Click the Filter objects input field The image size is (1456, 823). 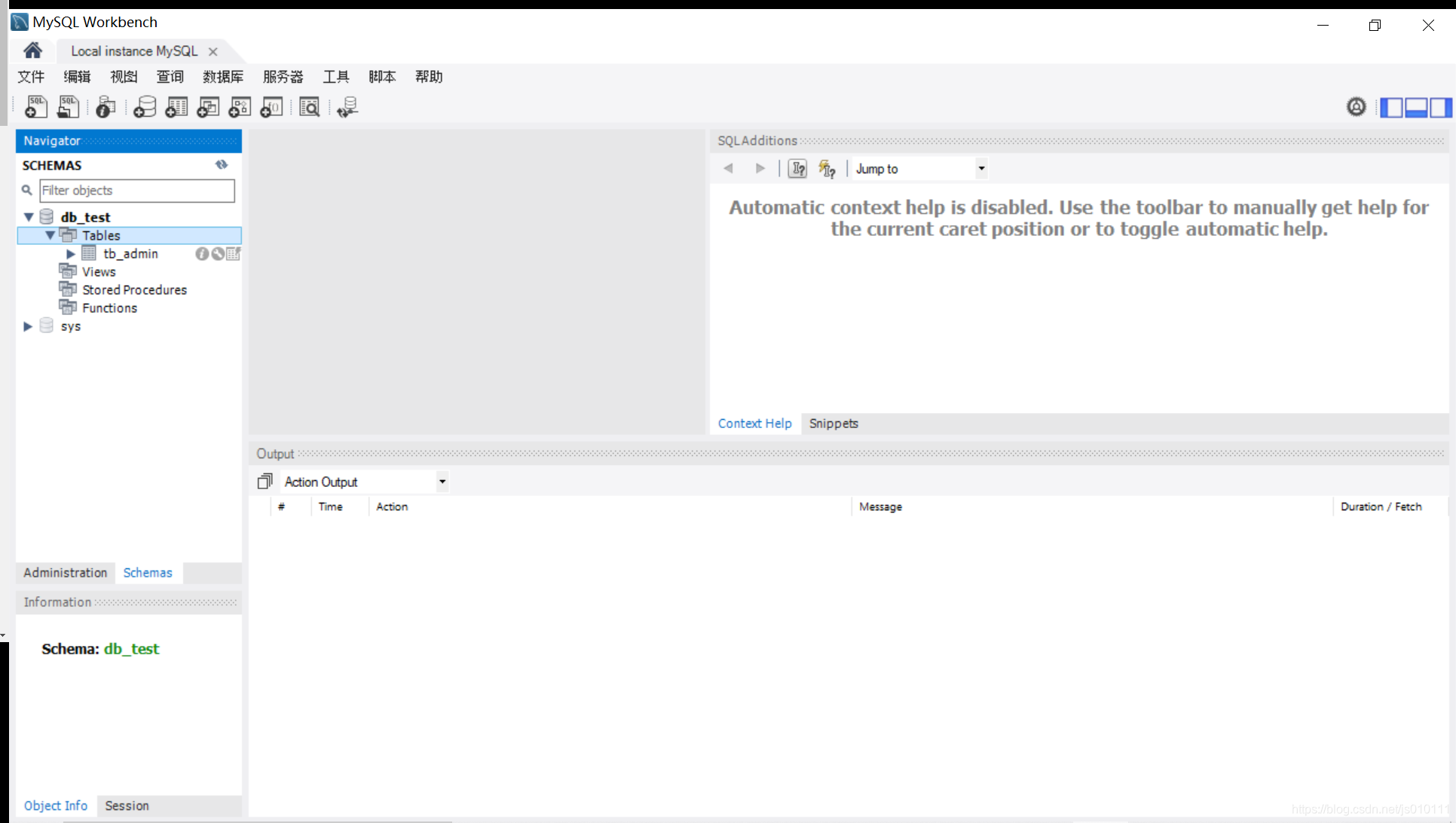tap(137, 190)
